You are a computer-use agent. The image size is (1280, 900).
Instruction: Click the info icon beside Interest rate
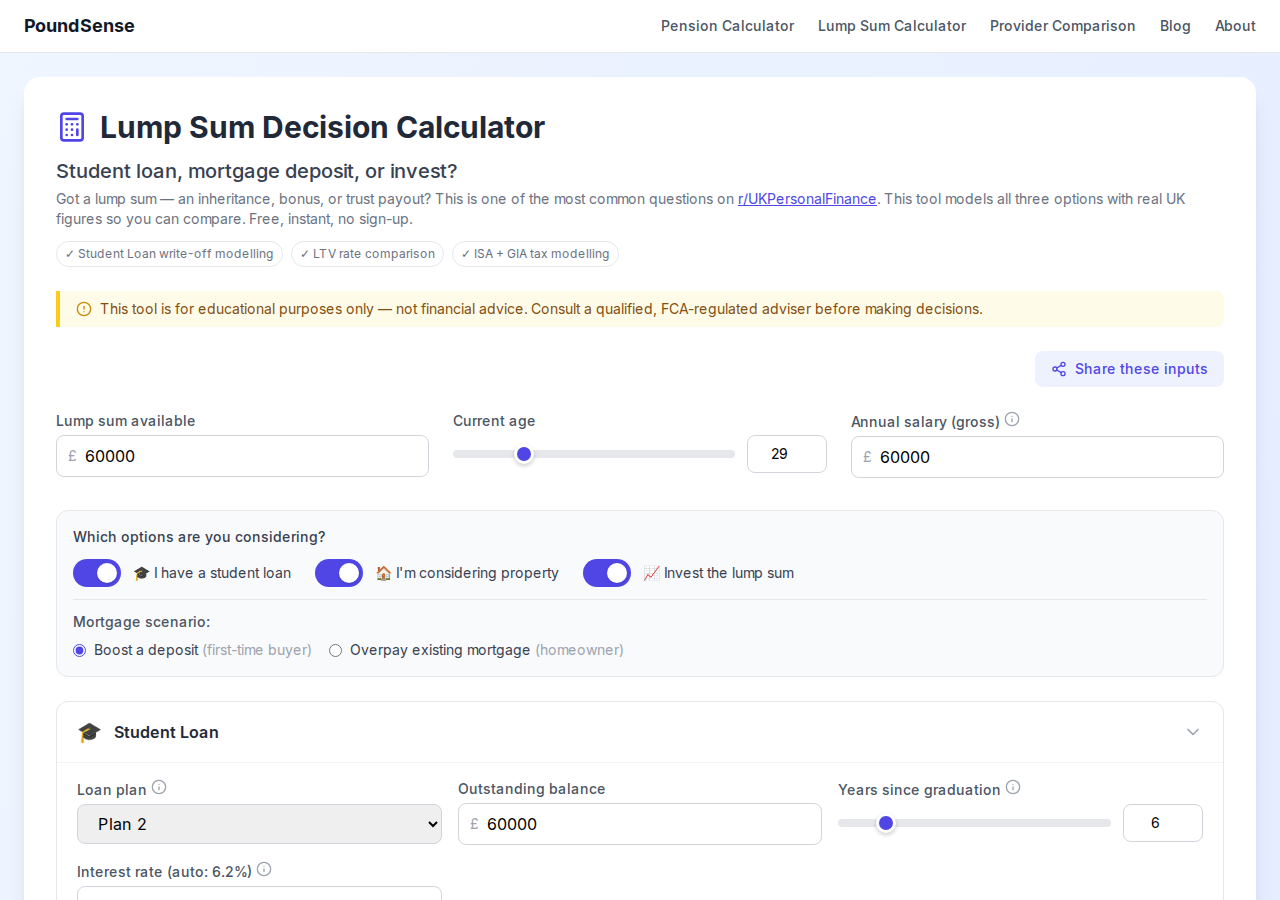263,869
